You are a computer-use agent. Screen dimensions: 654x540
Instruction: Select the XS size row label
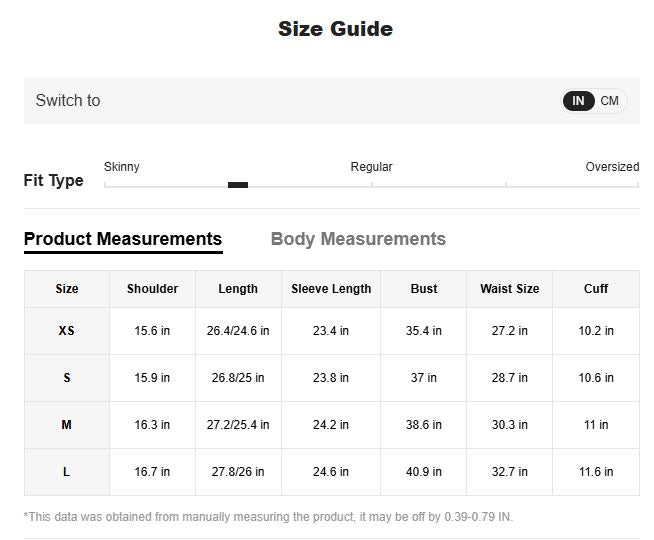(x=67, y=331)
